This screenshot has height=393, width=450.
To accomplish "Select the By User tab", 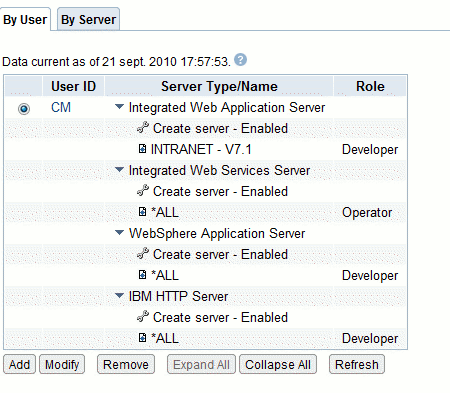I will (x=25, y=19).
